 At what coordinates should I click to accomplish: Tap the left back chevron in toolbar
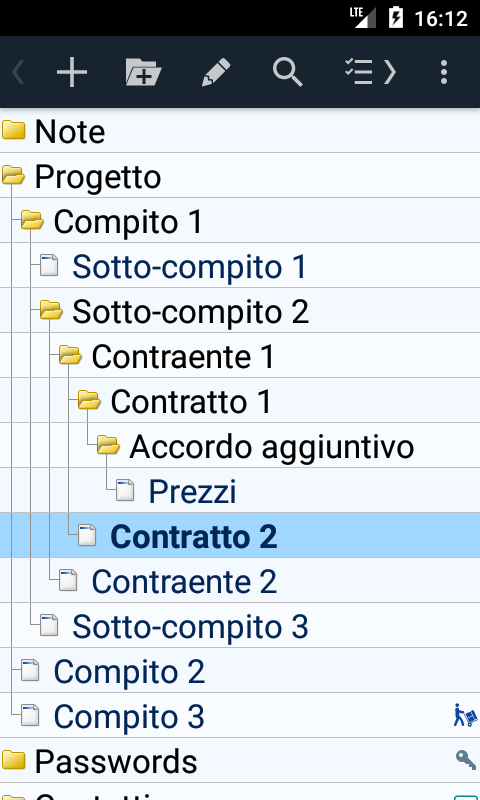tap(18, 72)
